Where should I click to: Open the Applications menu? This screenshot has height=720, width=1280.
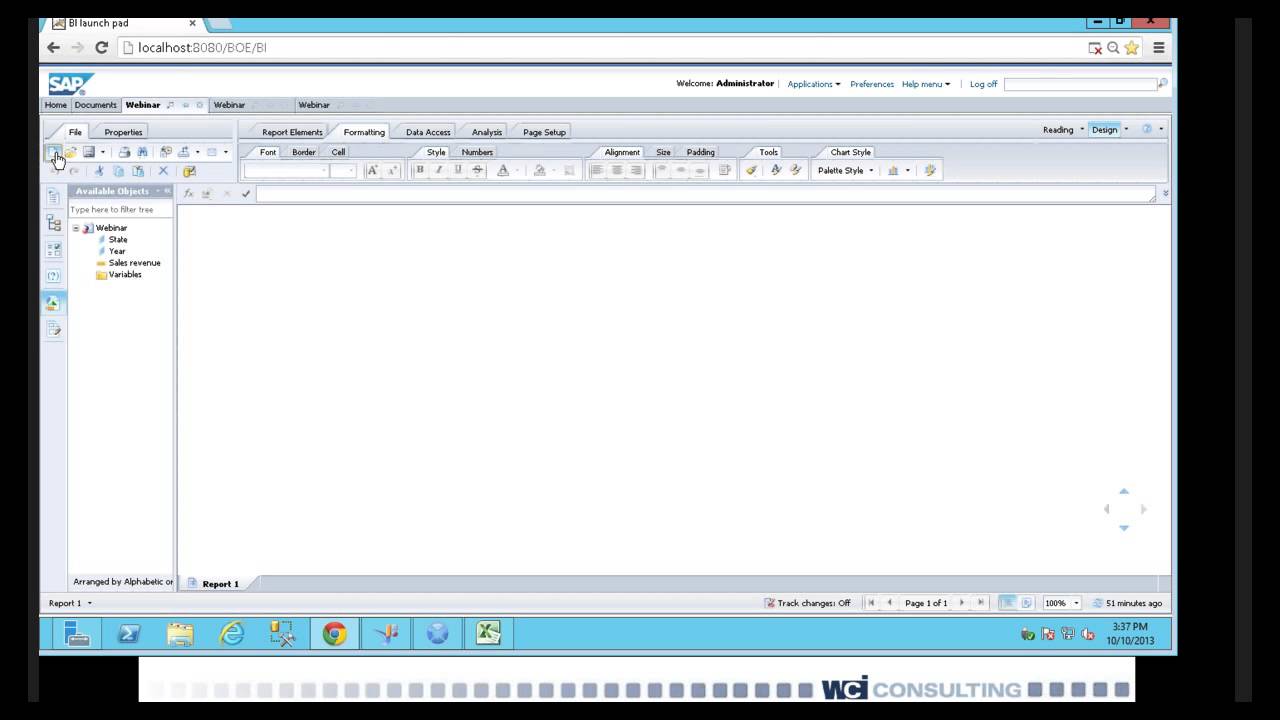pyautogui.click(x=814, y=84)
